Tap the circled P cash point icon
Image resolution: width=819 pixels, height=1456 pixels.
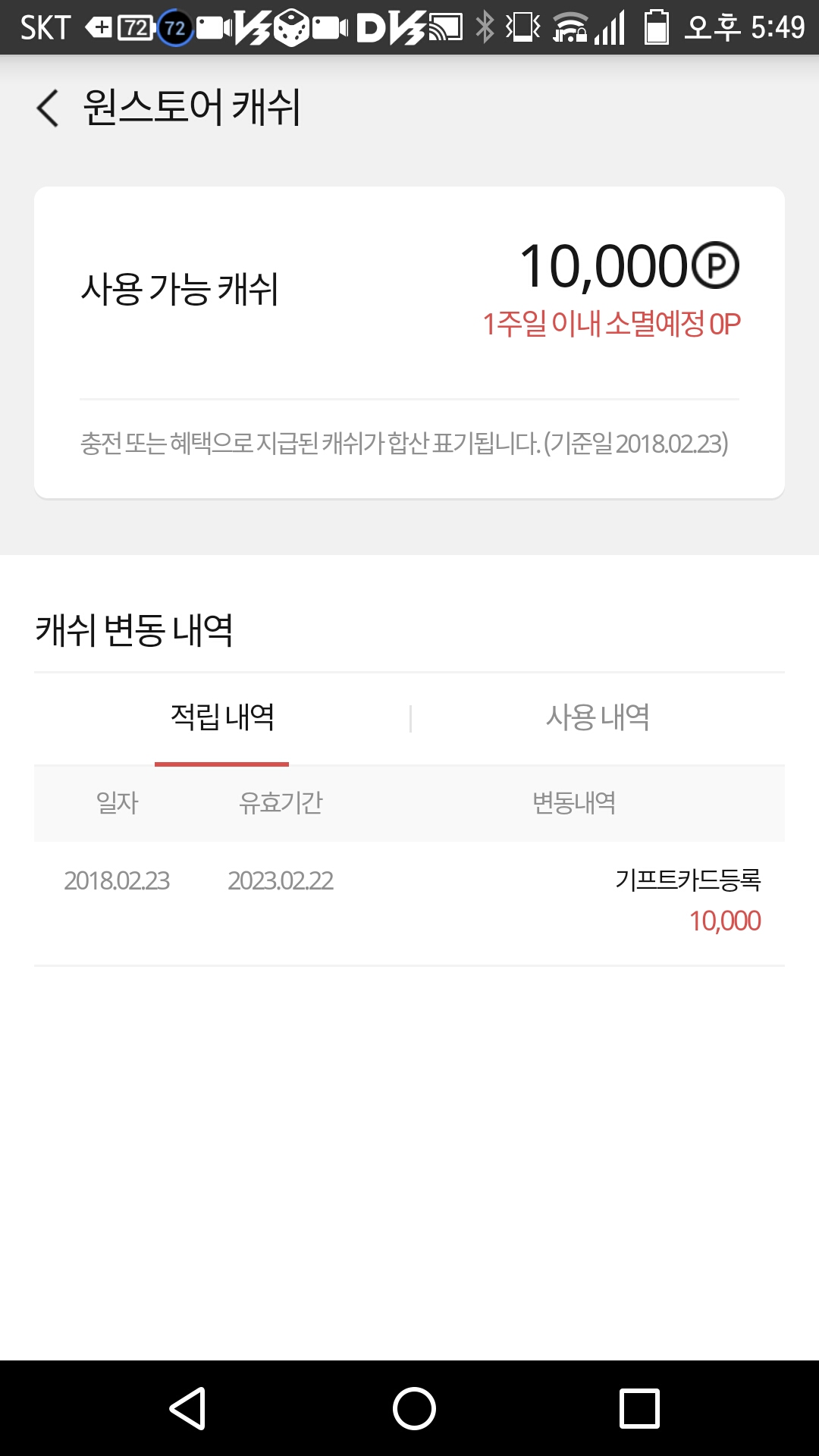pyautogui.click(x=715, y=265)
